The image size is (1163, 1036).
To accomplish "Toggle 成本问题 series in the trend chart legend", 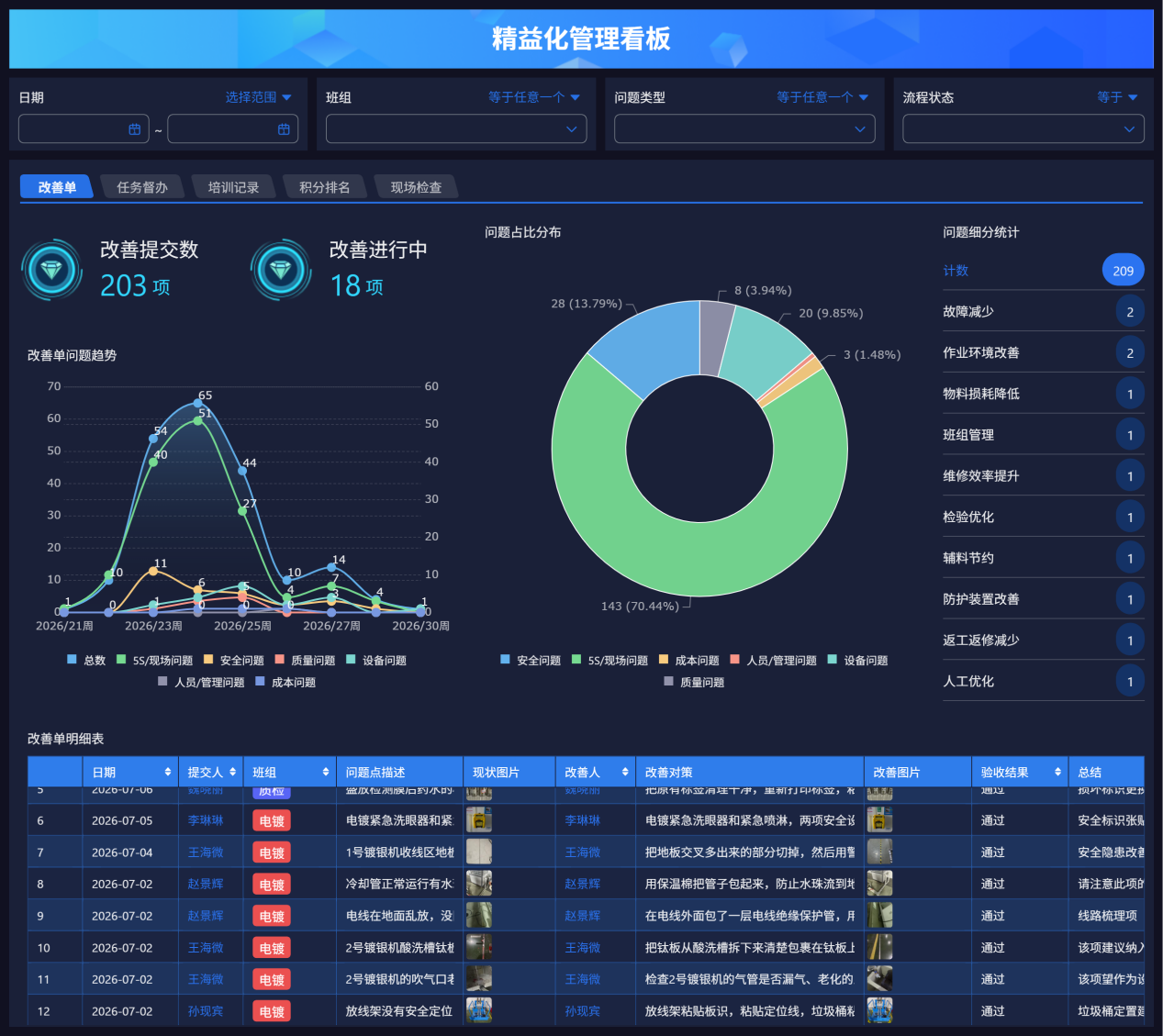I will coord(285,682).
